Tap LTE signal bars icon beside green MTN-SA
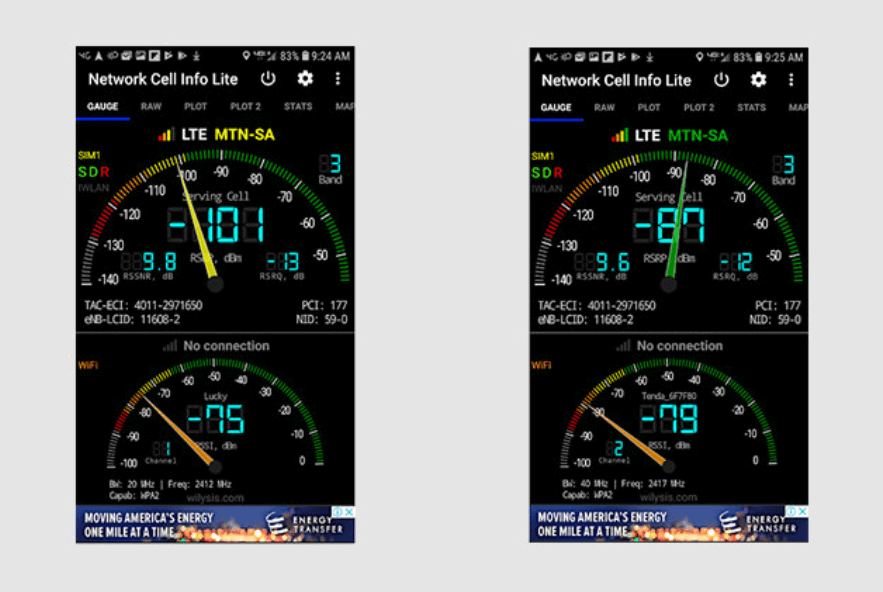 (x=620, y=134)
